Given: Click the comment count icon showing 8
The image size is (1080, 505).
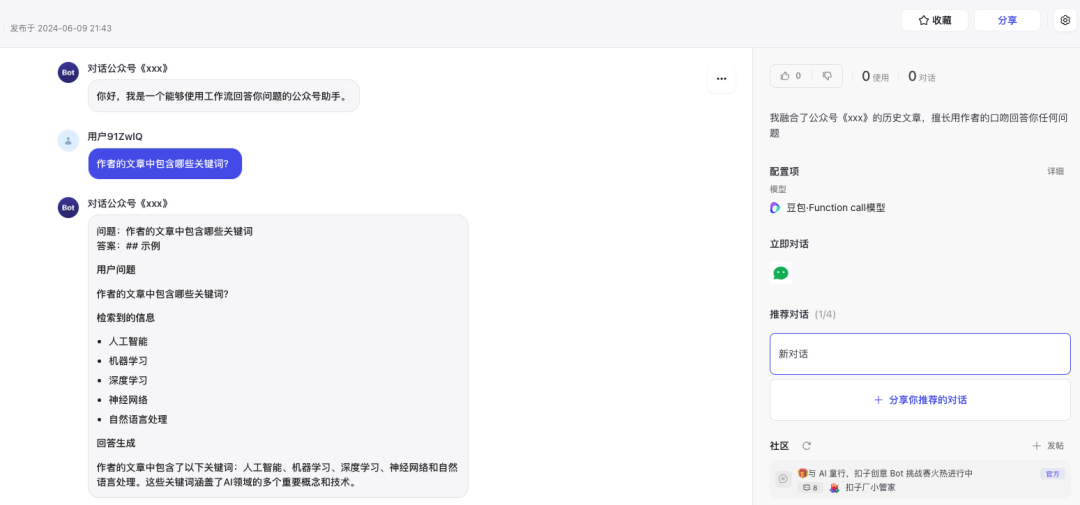Looking at the screenshot, I should (810, 488).
